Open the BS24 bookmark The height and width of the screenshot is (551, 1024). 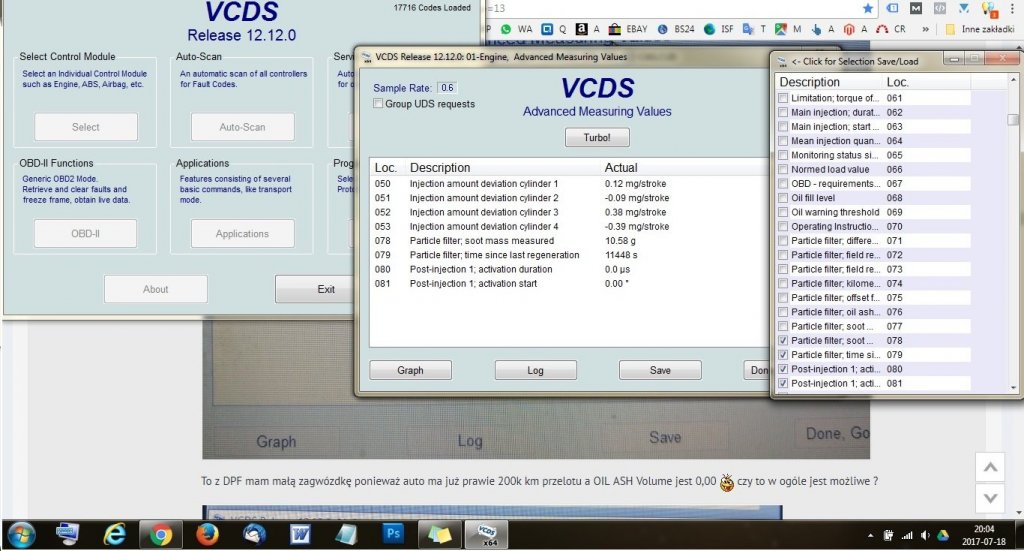click(x=676, y=29)
